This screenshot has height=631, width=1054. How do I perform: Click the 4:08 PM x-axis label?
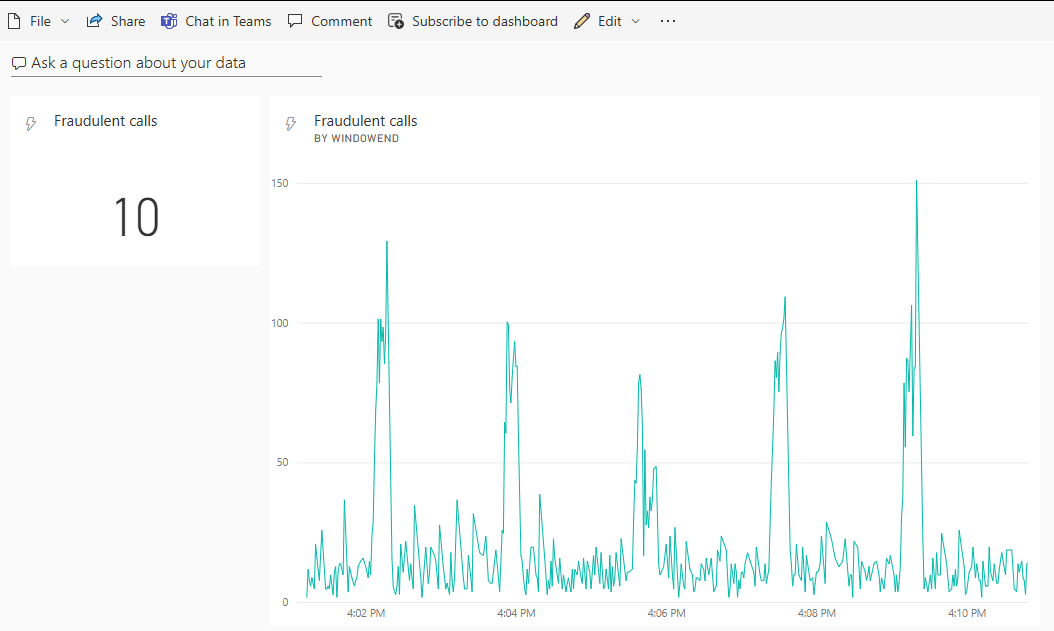817,613
